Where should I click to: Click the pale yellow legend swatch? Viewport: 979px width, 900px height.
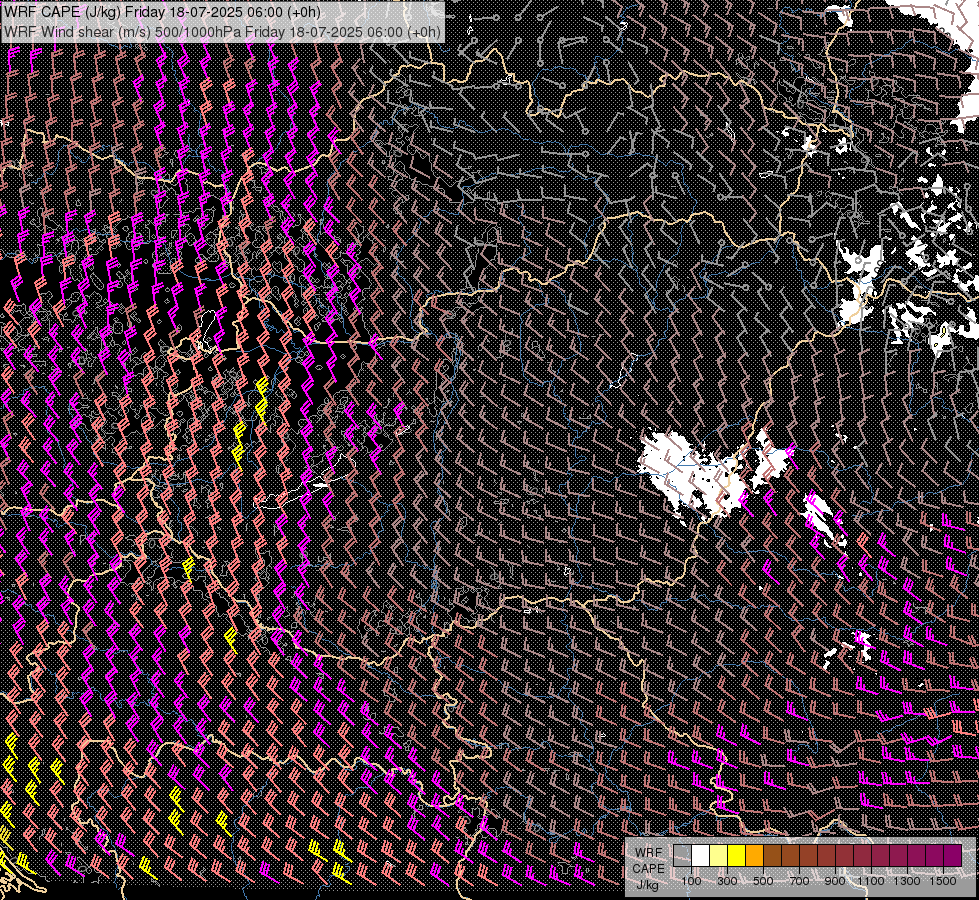719,855
